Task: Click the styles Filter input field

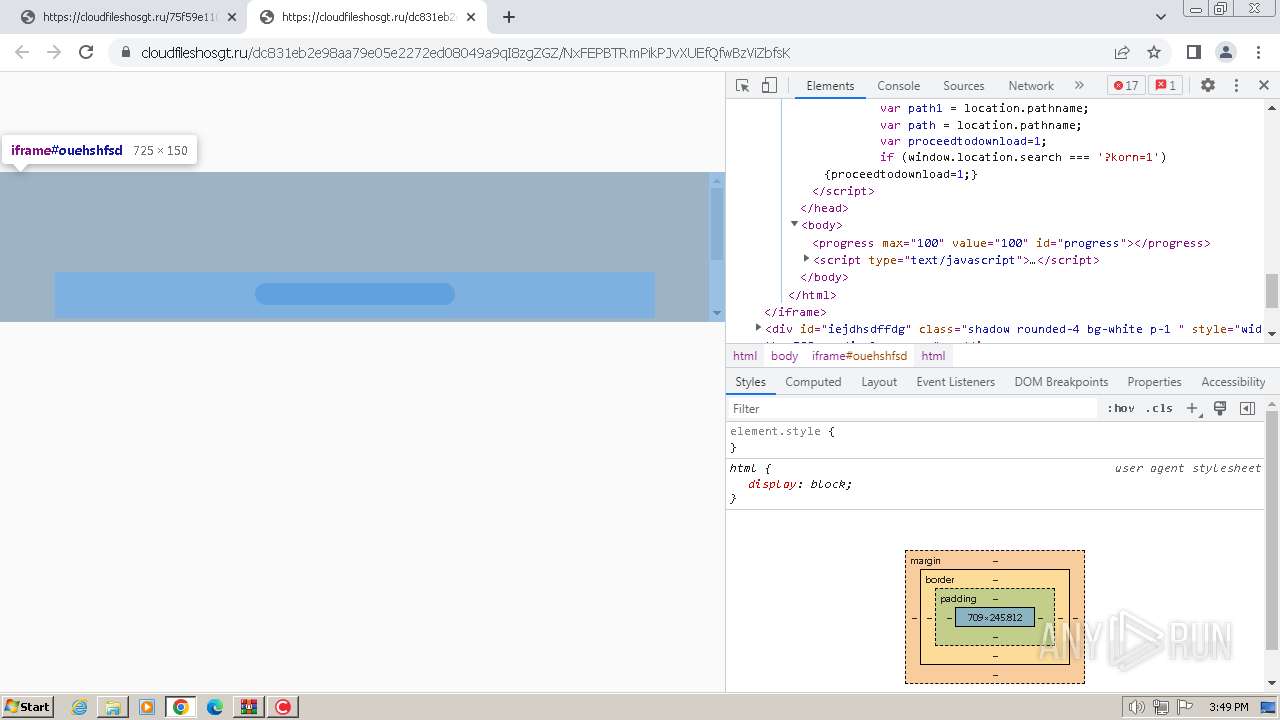Action: [912, 408]
